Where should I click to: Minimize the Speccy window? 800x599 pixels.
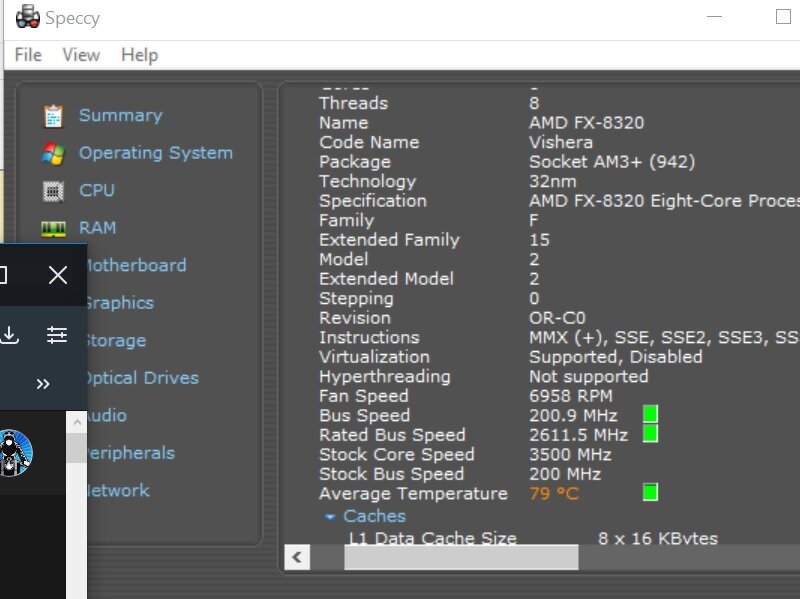pos(714,17)
